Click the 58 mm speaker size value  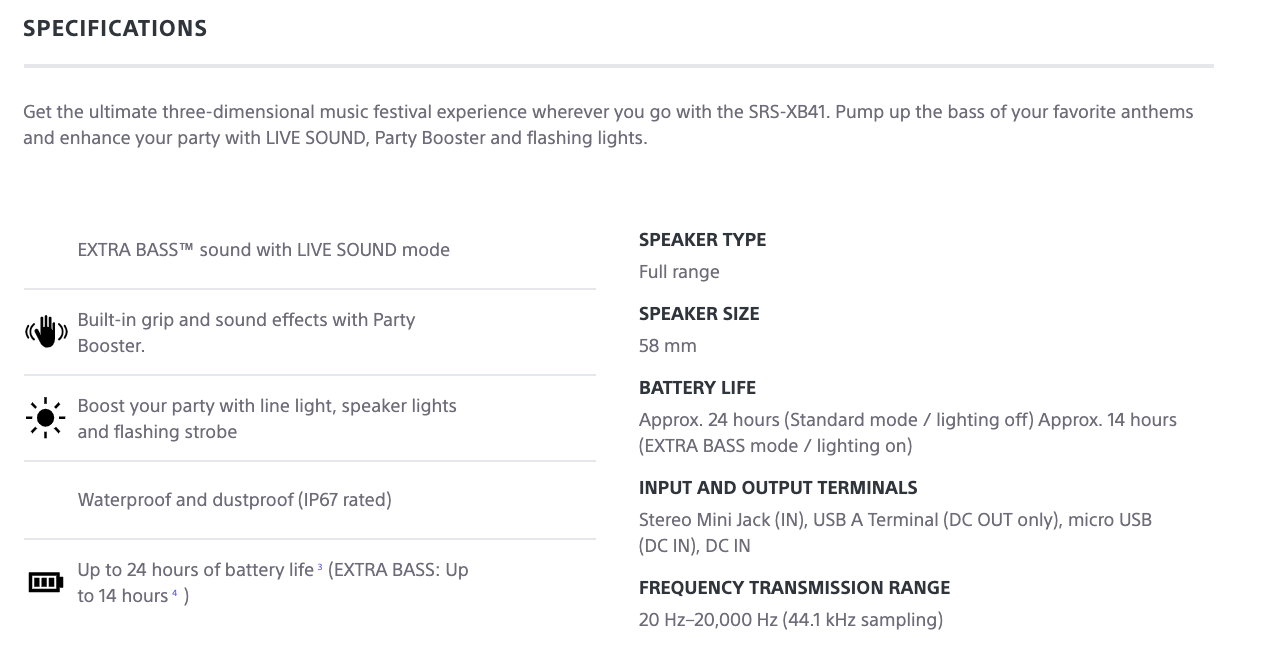[668, 346]
